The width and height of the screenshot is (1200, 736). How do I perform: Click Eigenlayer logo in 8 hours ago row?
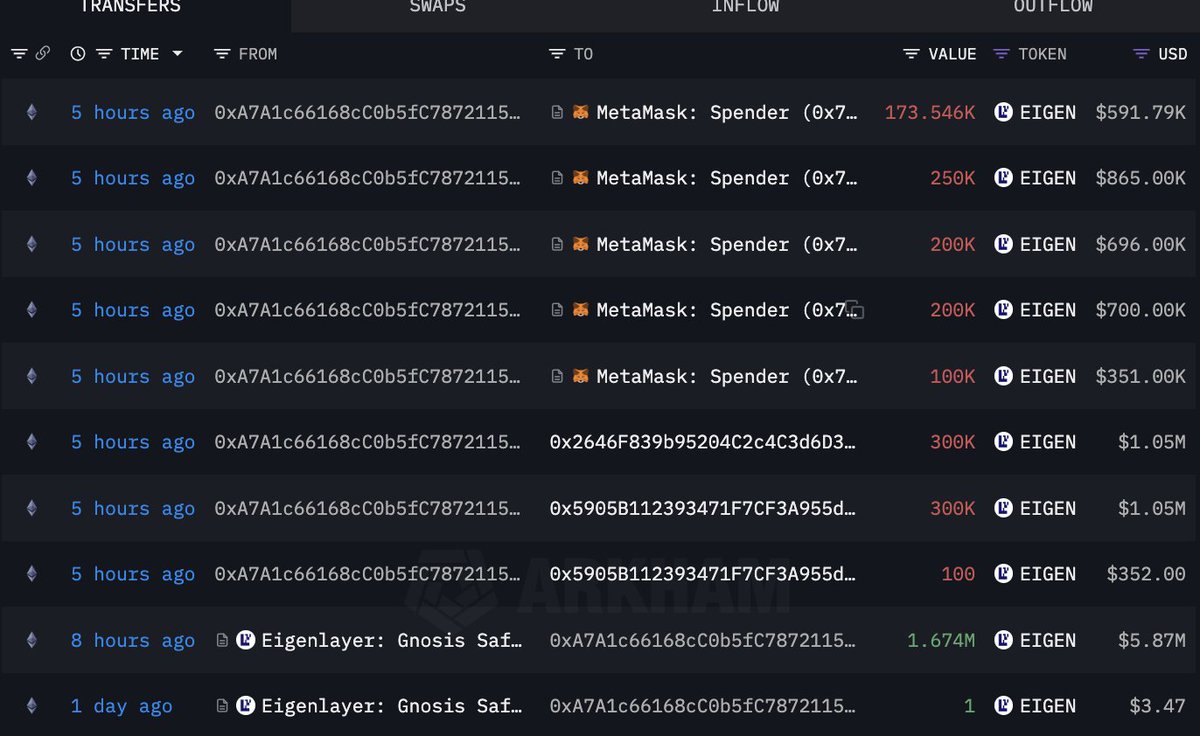[246, 640]
